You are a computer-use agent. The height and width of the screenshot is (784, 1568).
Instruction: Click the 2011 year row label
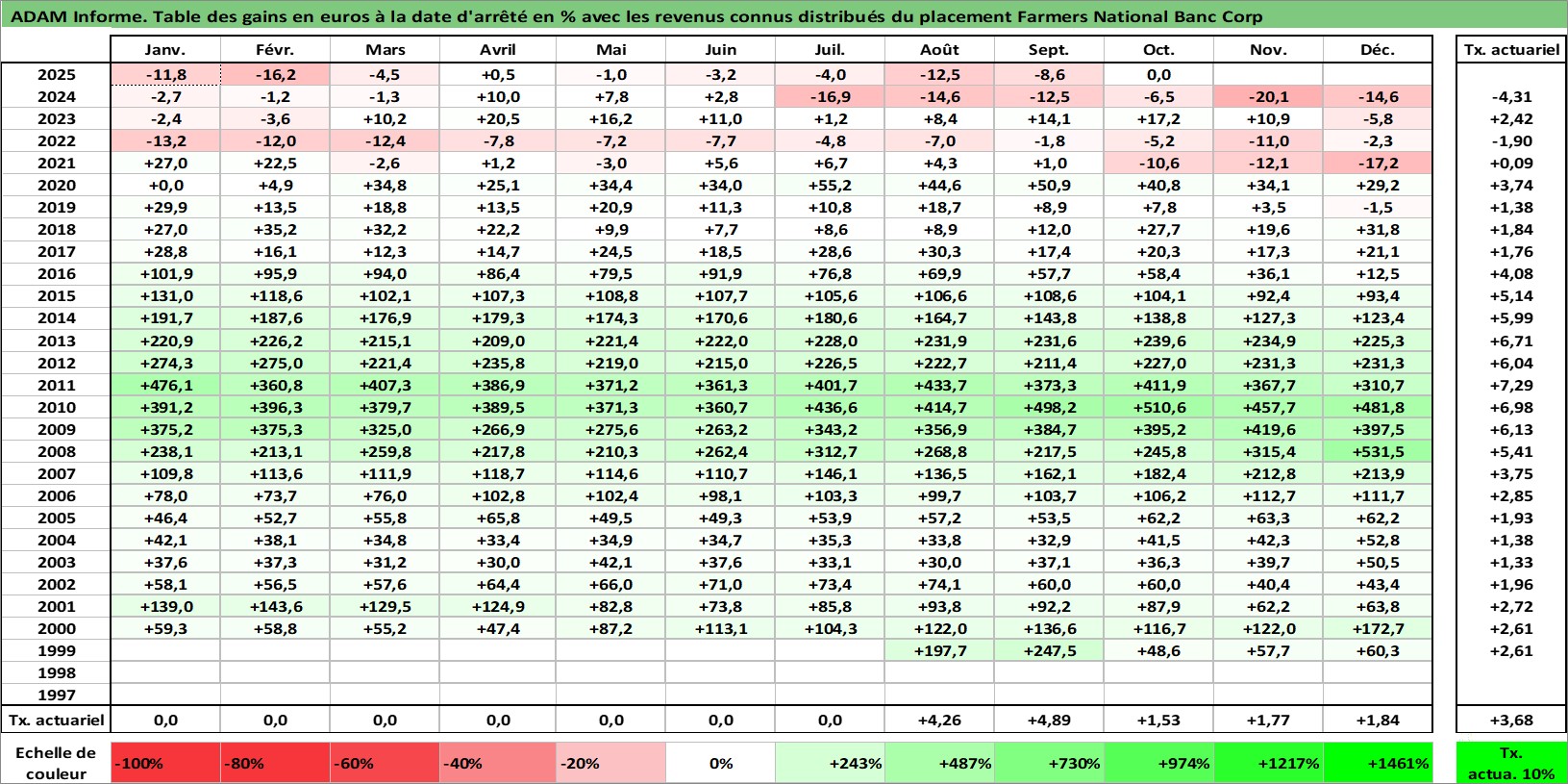(56, 385)
